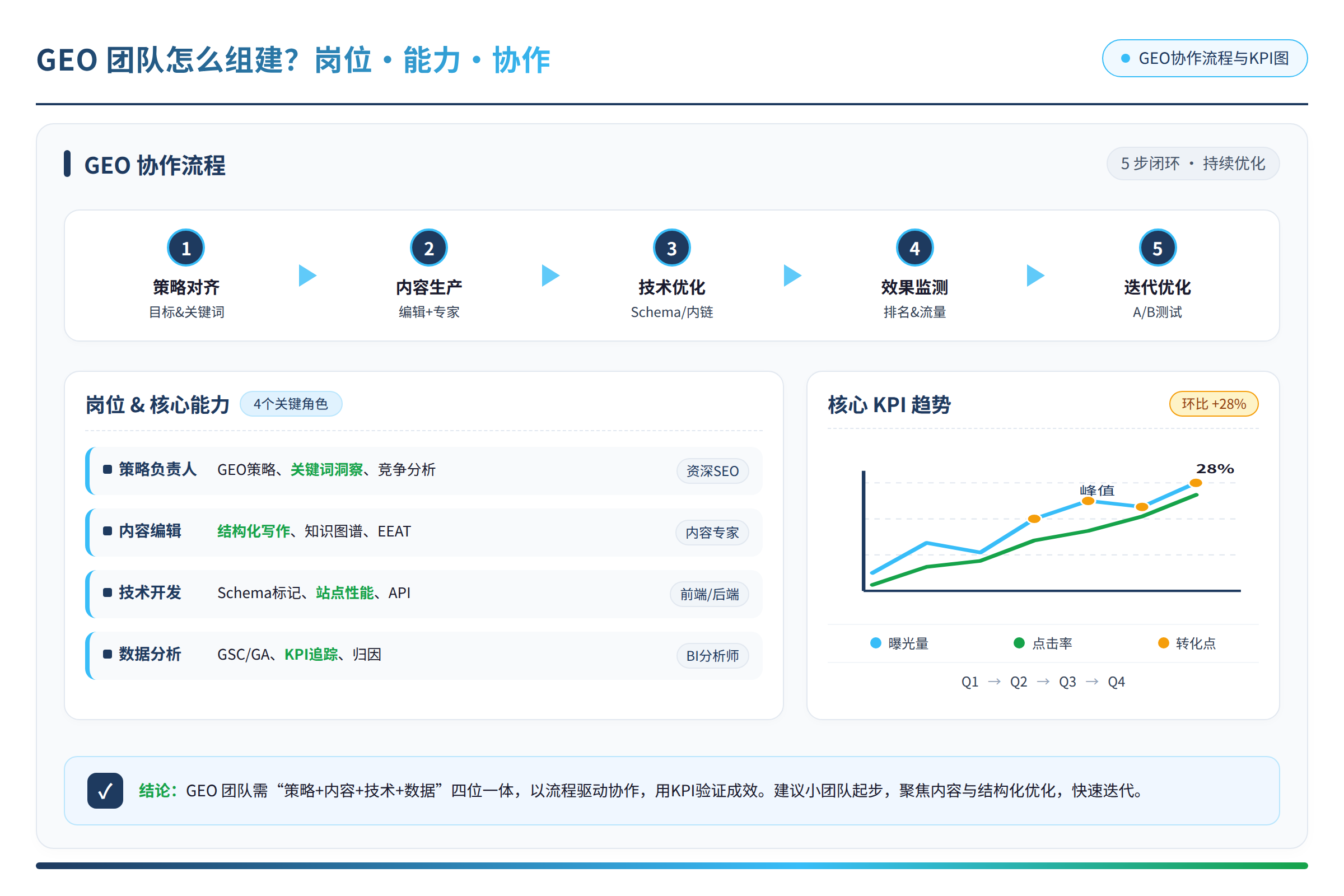Click the 资深SEO tag

pos(712,471)
